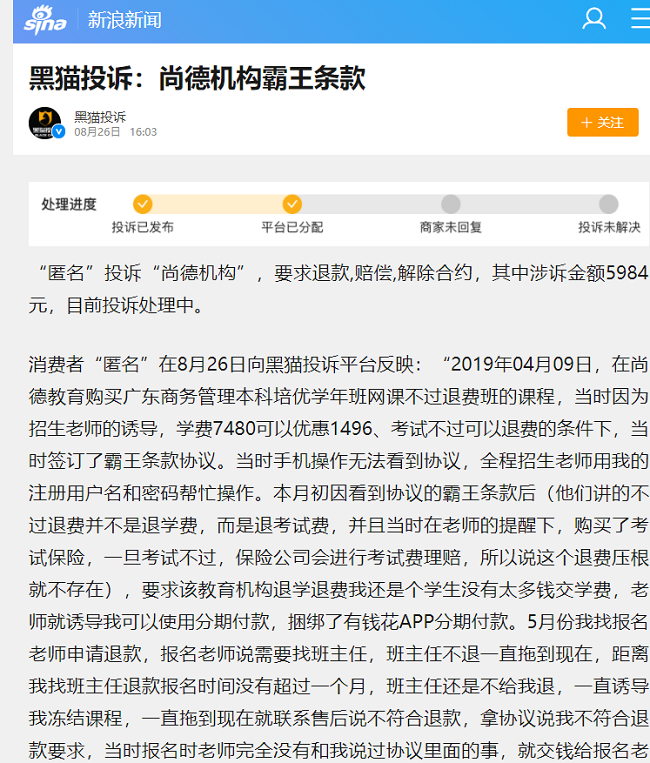The height and width of the screenshot is (763, 650).
Task: Open the 新浪新闻 home link
Action: pos(125,20)
